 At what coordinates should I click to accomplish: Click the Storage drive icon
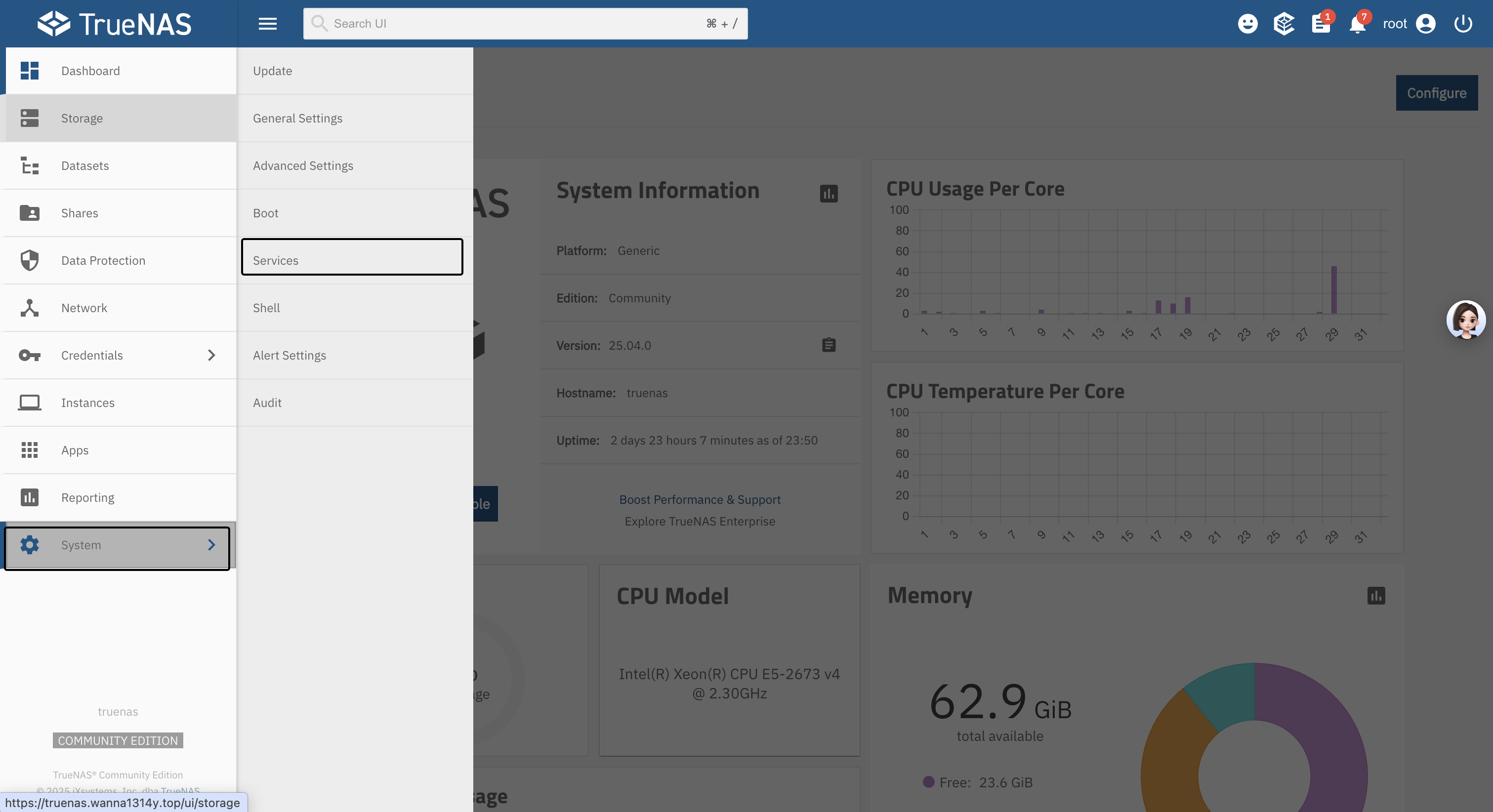point(30,118)
